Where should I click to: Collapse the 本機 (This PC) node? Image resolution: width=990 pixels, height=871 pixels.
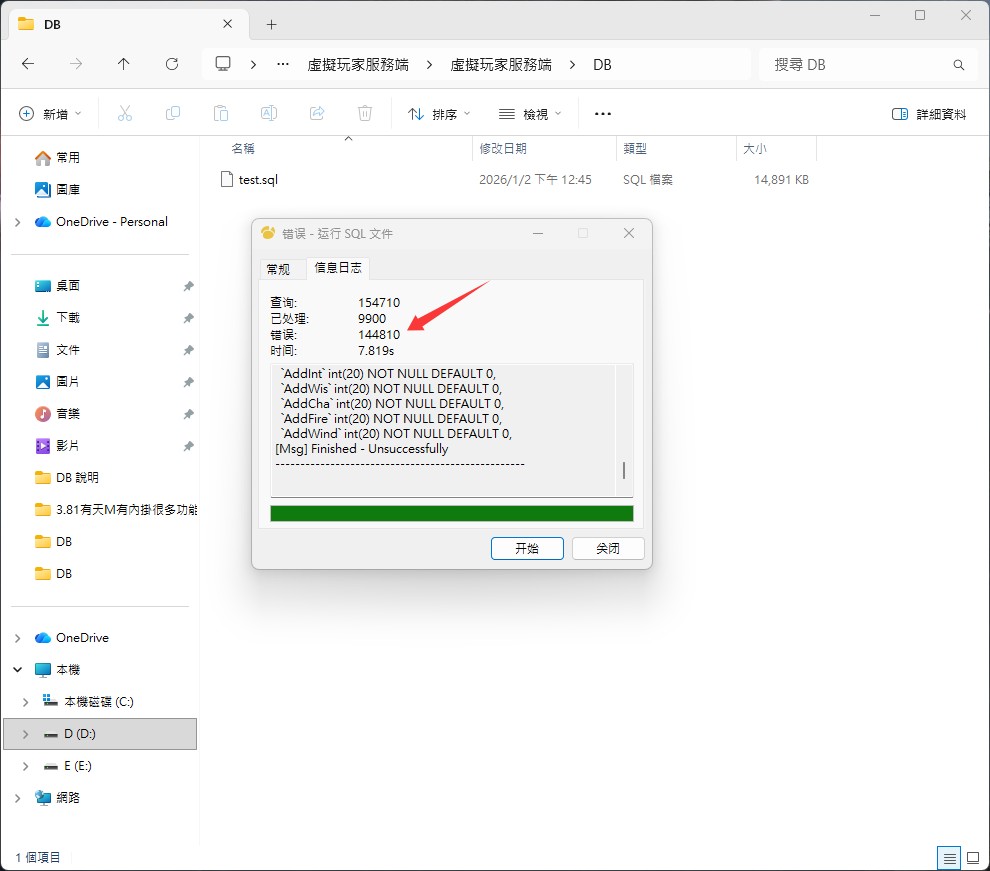[18, 670]
